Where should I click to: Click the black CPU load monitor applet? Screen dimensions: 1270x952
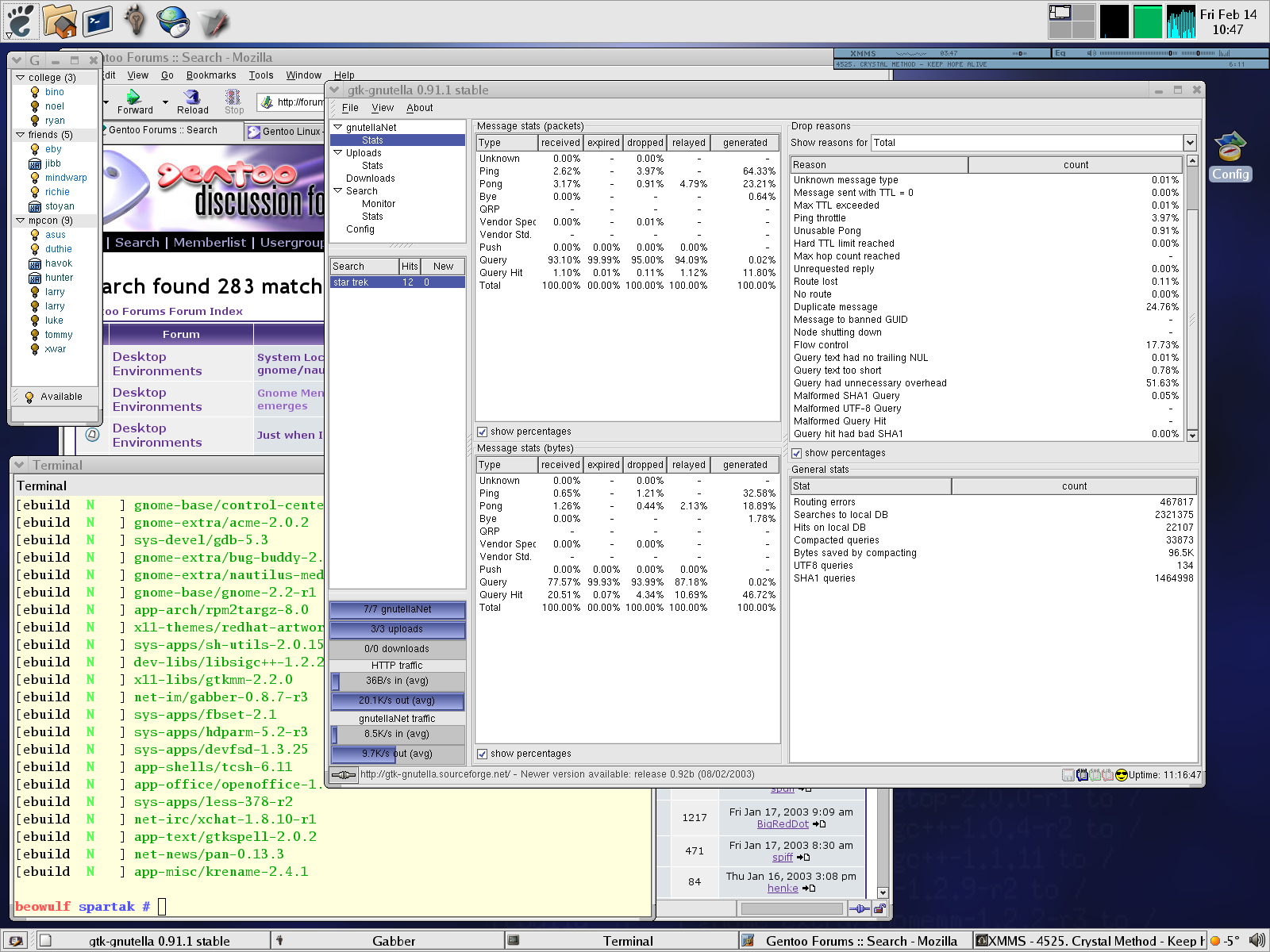[1114, 21]
